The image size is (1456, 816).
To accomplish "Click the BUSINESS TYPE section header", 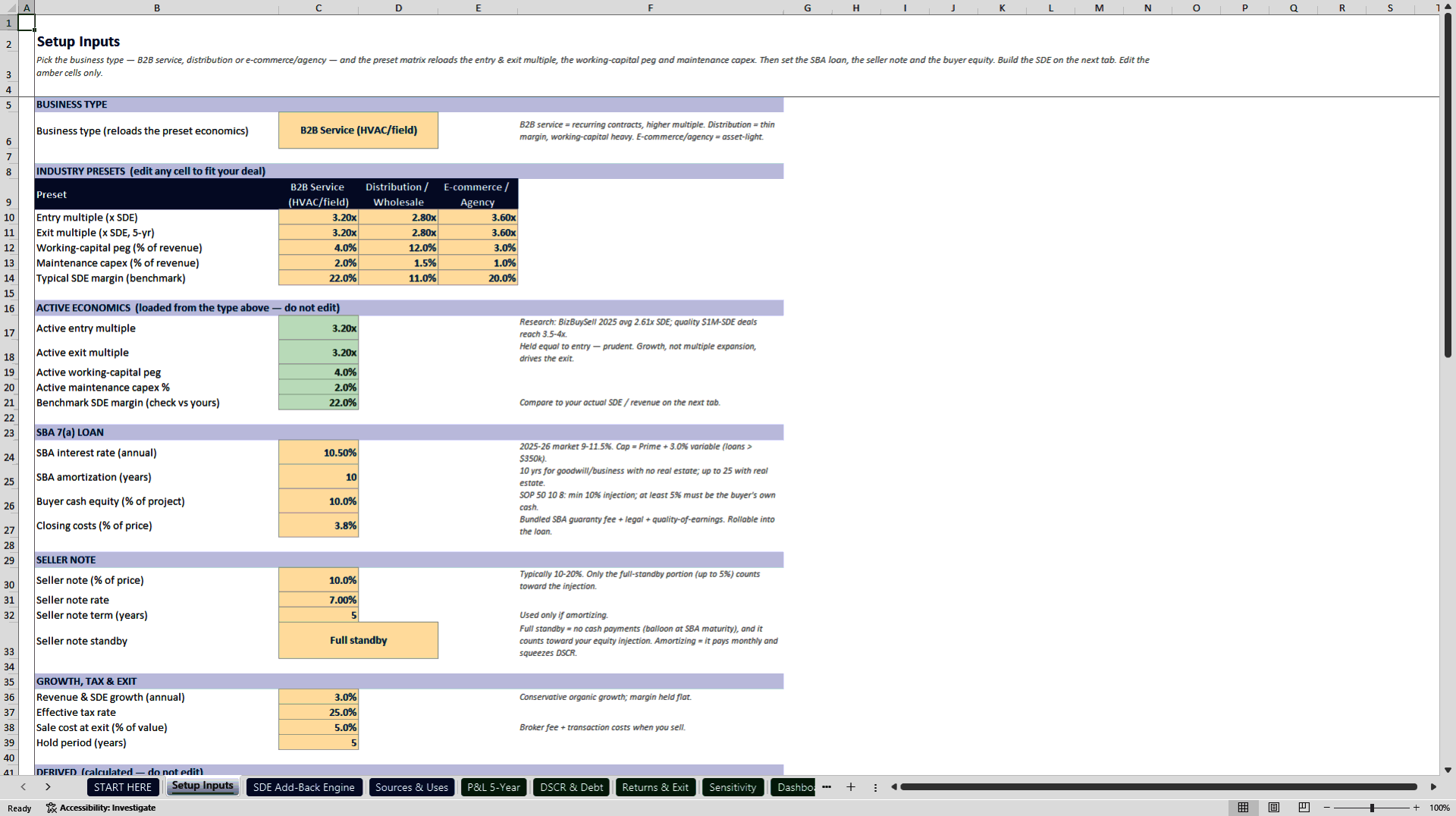I will 71,105.
